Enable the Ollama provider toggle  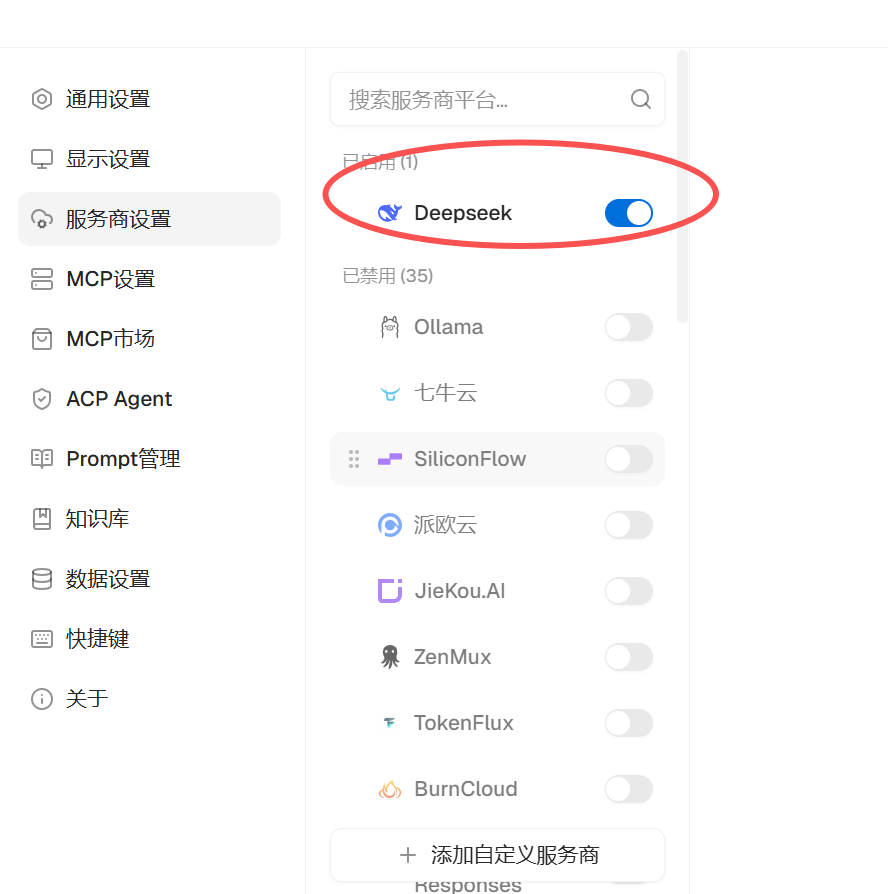point(629,327)
